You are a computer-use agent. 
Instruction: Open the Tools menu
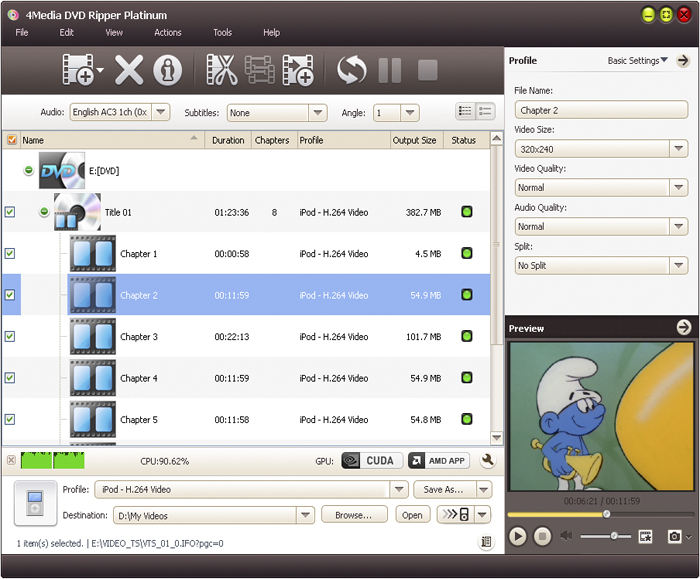[x=222, y=33]
